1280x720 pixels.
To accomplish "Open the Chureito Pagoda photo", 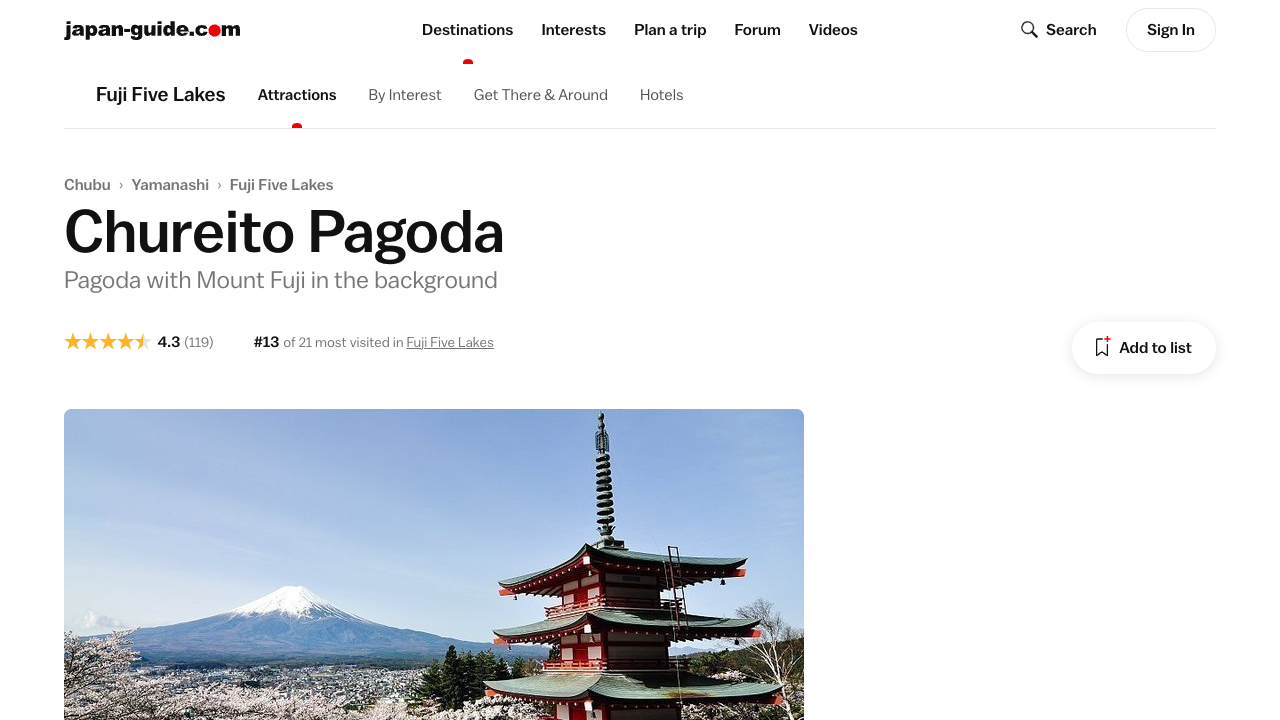I will coord(434,564).
